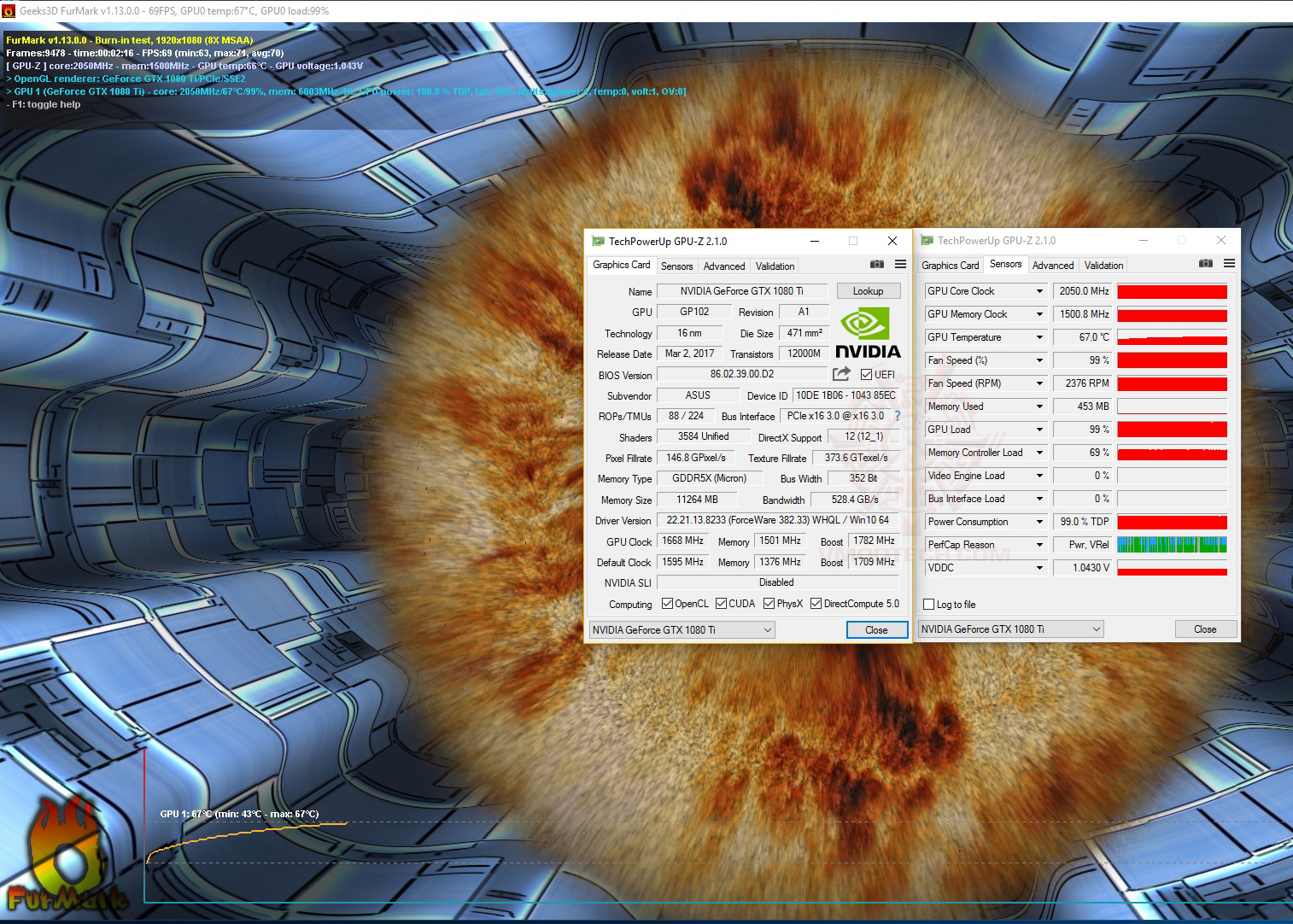Toggle the DirectCompute 5.0 checkbox
Image resolution: width=1293 pixels, height=924 pixels.
coord(816,604)
